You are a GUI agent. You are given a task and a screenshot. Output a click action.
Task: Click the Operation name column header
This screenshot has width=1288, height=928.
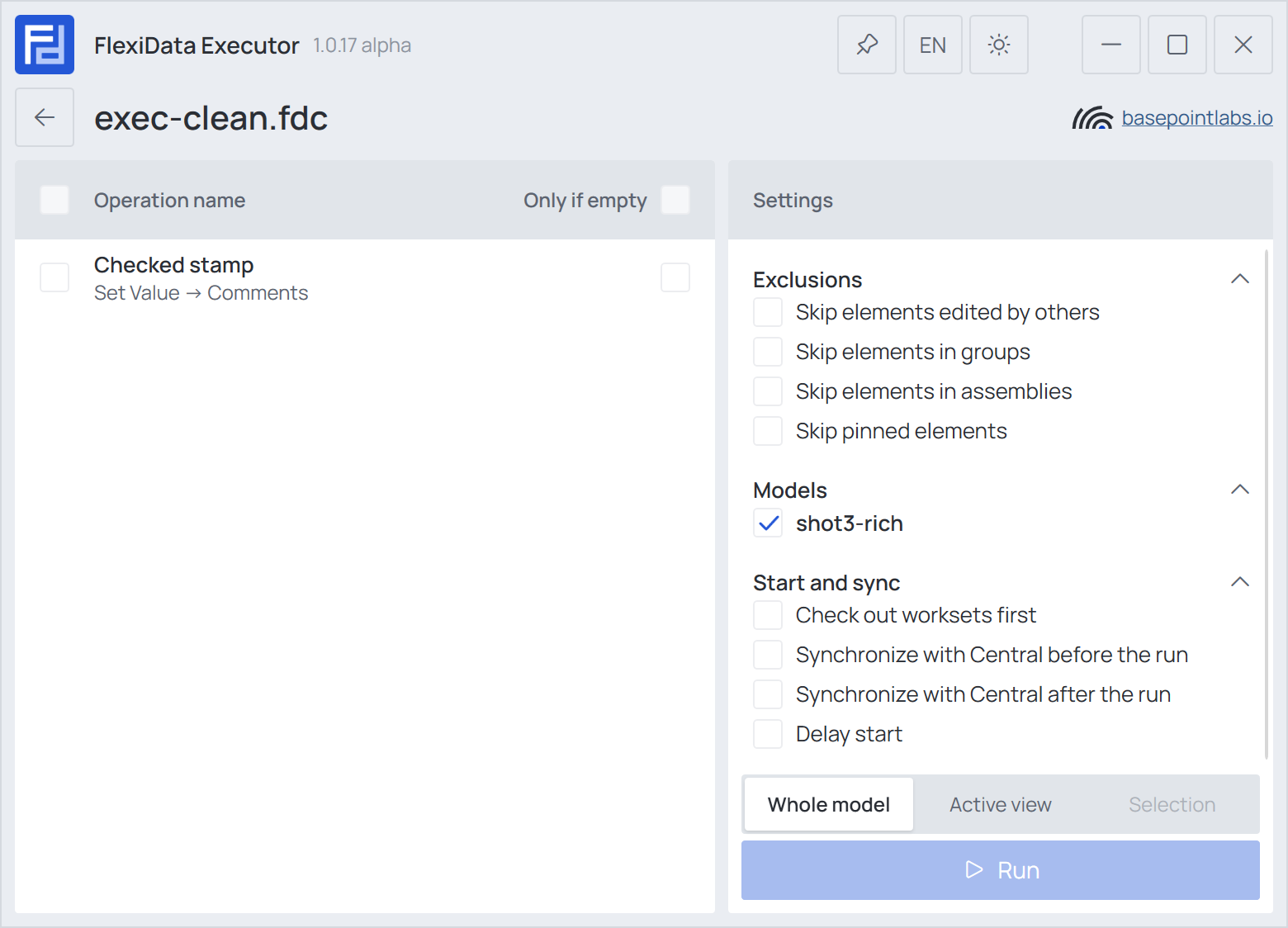pyautogui.click(x=169, y=201)
